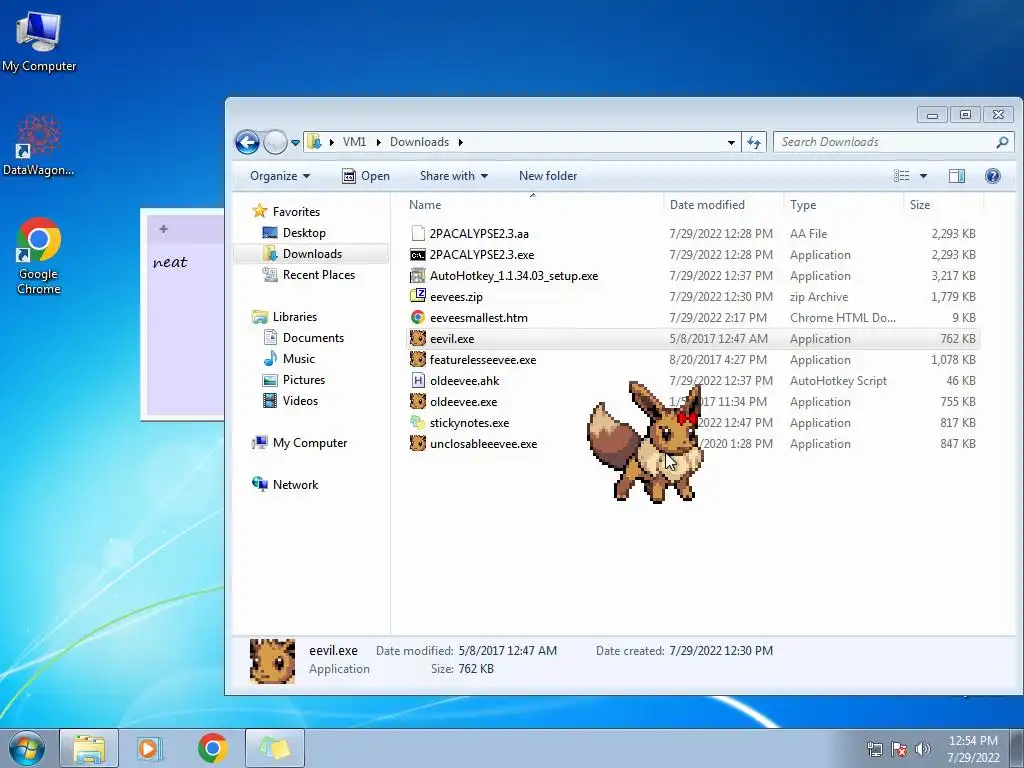Open Windows Explorer from taskbar

[x=89, y=748]
